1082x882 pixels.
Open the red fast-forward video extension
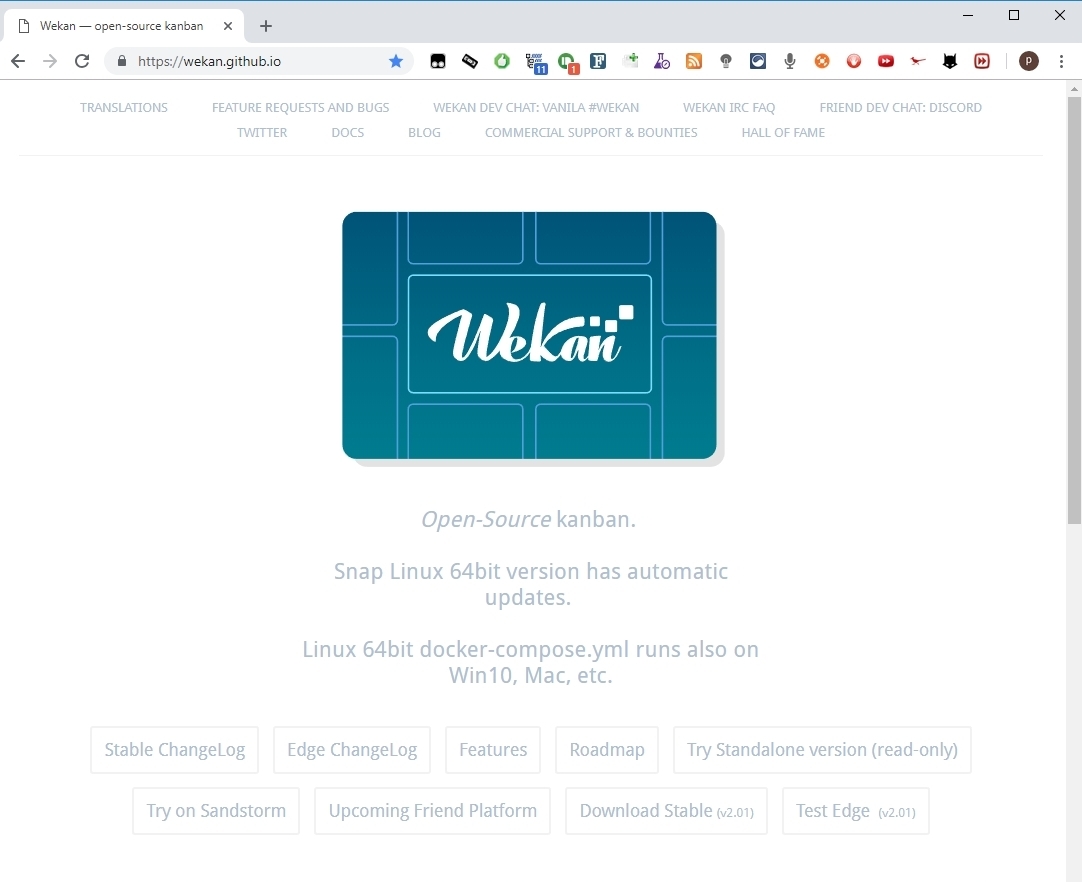coord(886,61)
